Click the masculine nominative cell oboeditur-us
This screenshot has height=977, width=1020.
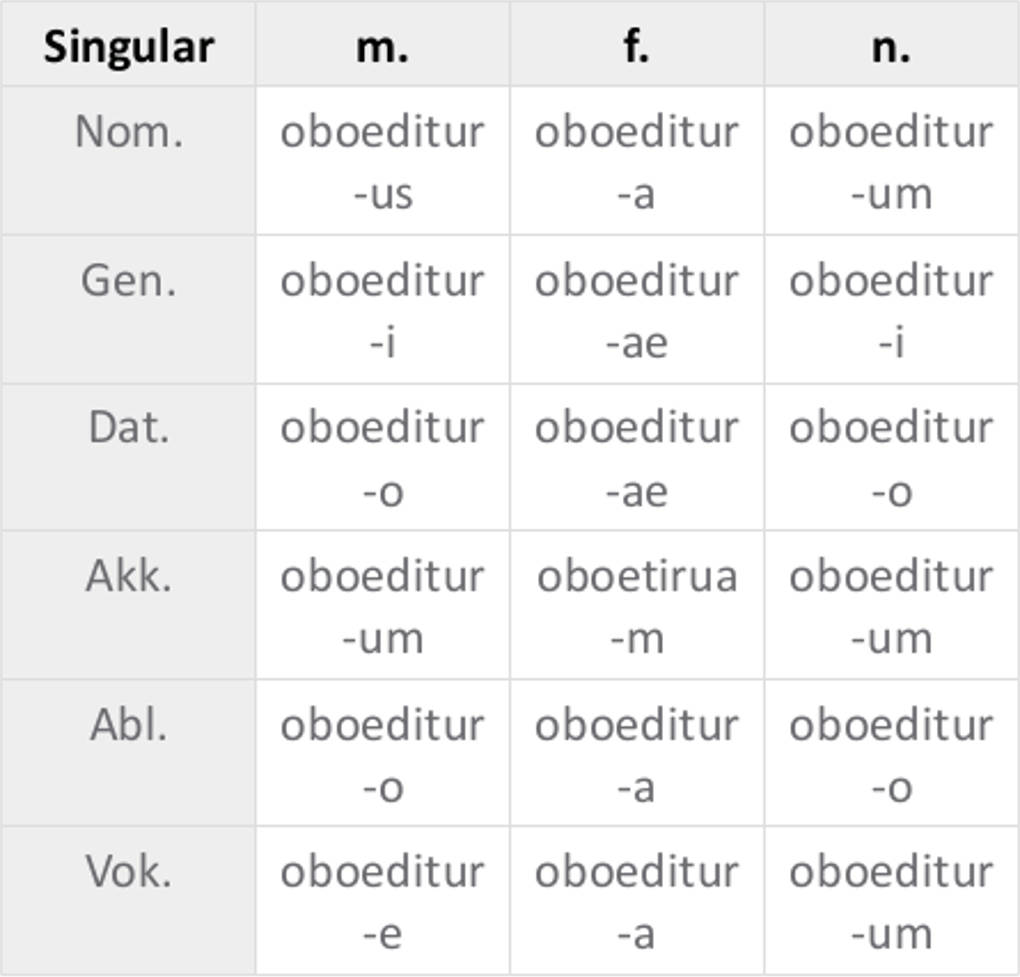click(x=382, y=161)
